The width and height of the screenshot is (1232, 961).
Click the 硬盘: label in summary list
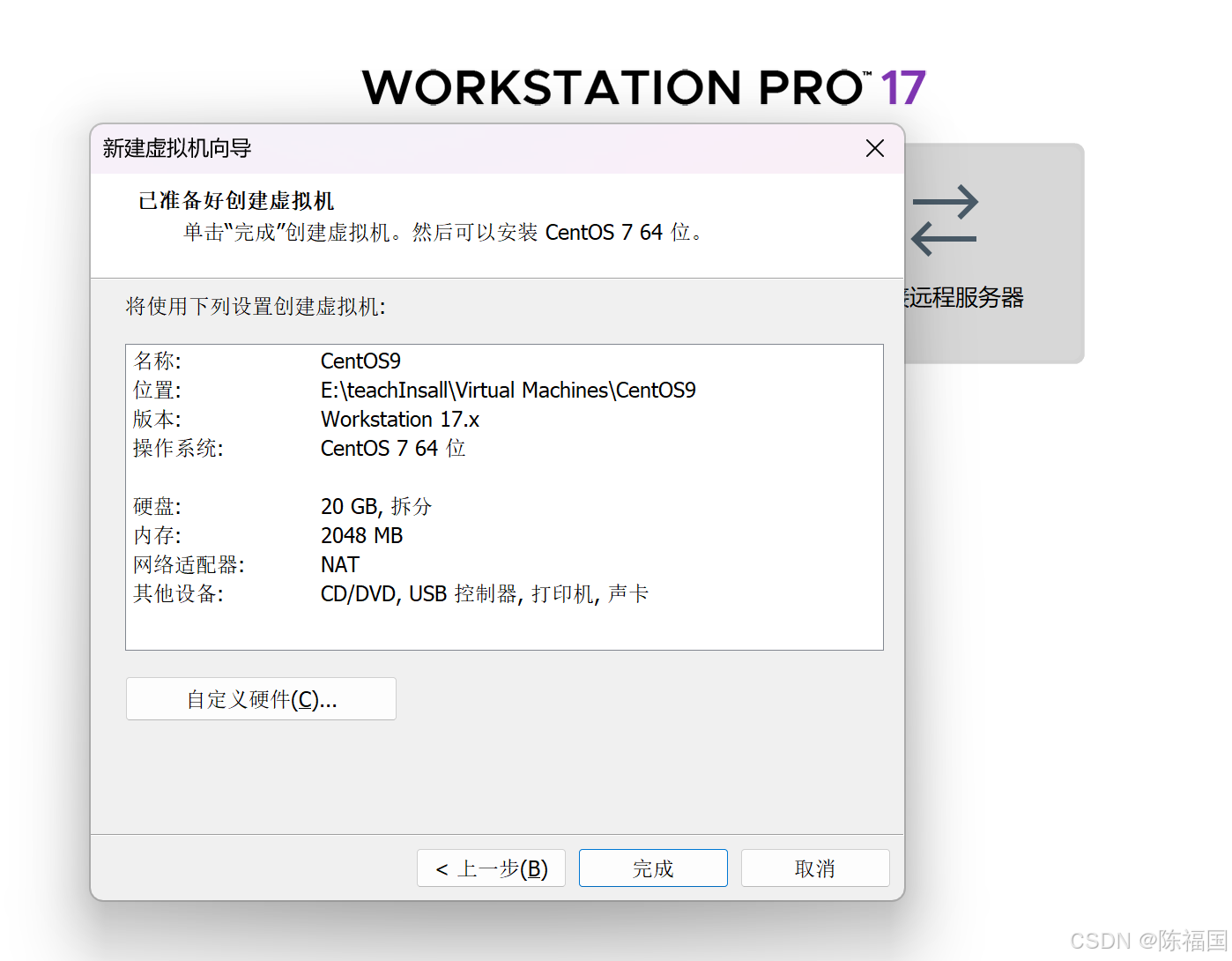[x=157, y=506]
